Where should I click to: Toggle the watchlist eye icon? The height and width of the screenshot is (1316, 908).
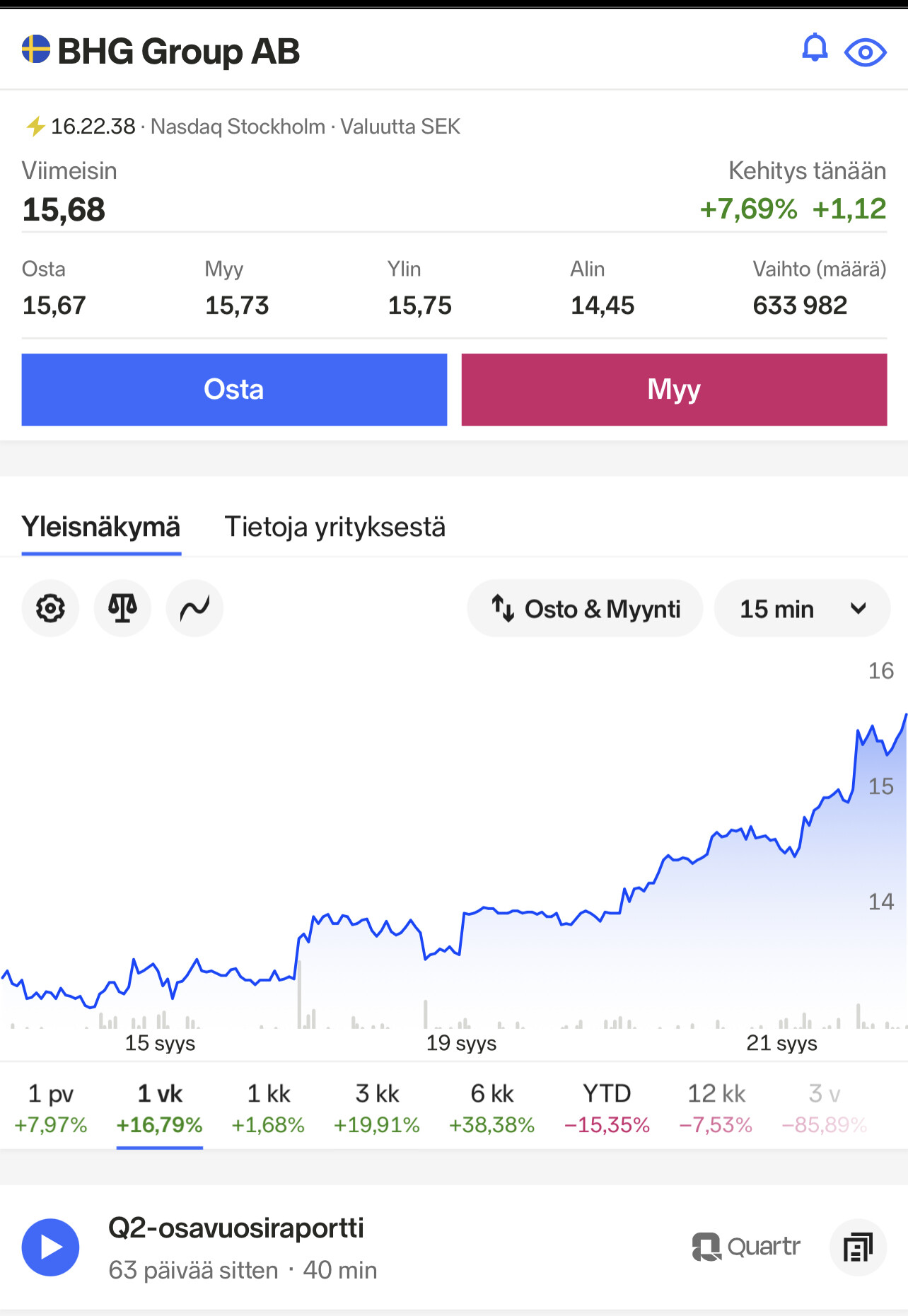866,52
